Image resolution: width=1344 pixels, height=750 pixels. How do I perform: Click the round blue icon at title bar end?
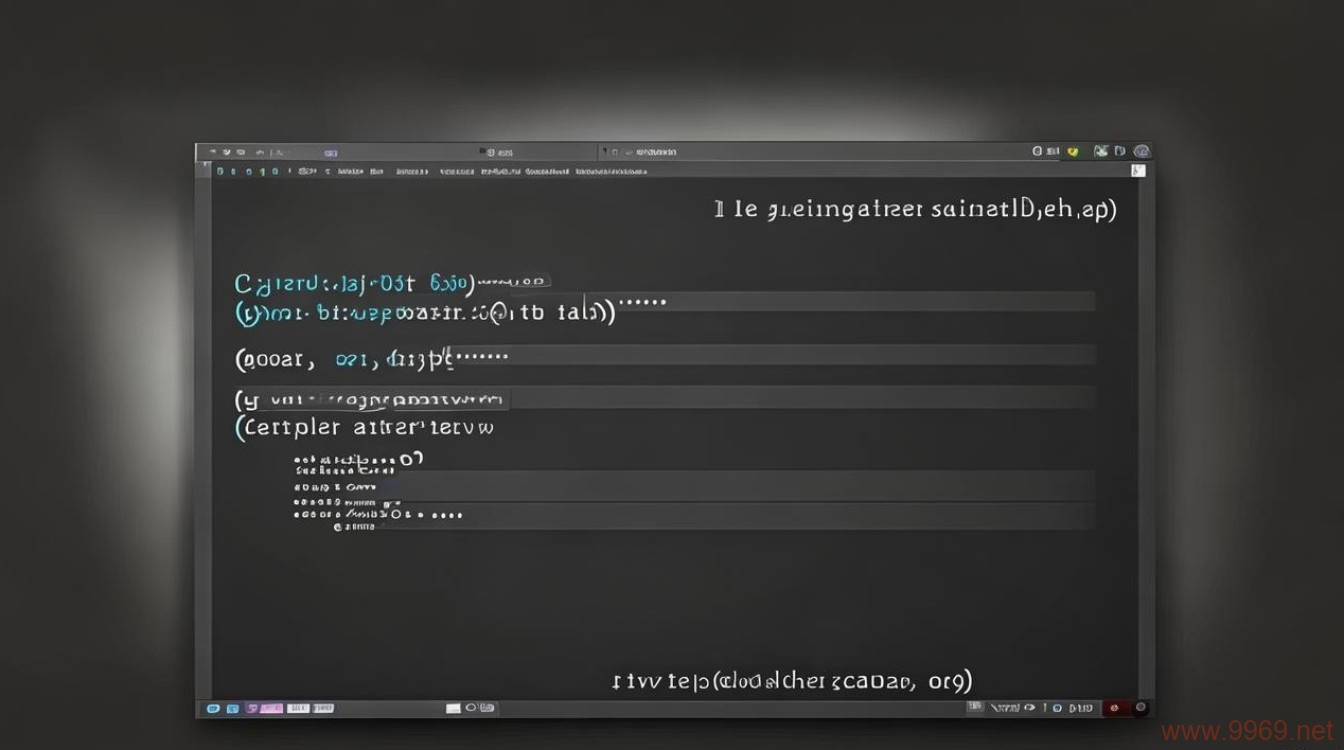click(1142, 152)
